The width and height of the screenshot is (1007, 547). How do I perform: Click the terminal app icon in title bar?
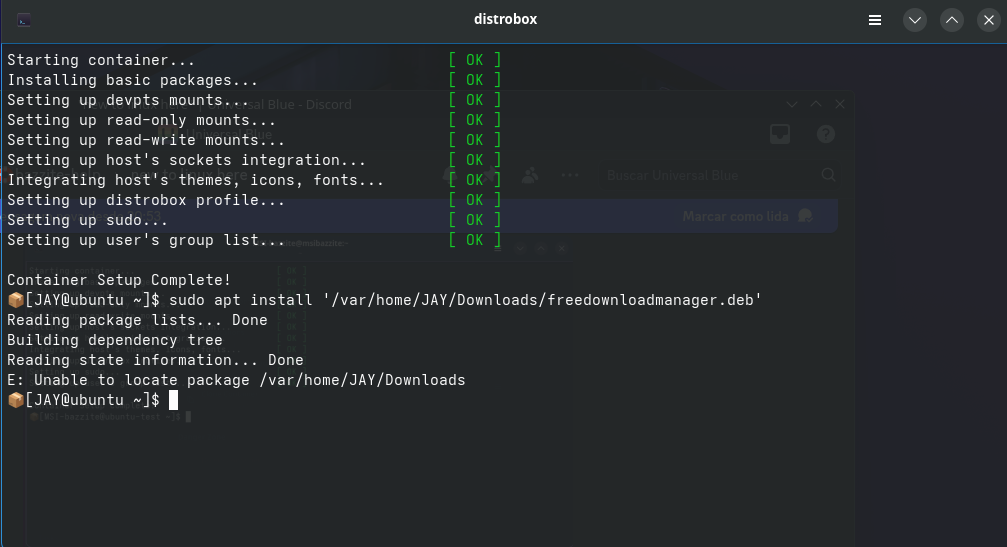[x=24, y=21]
